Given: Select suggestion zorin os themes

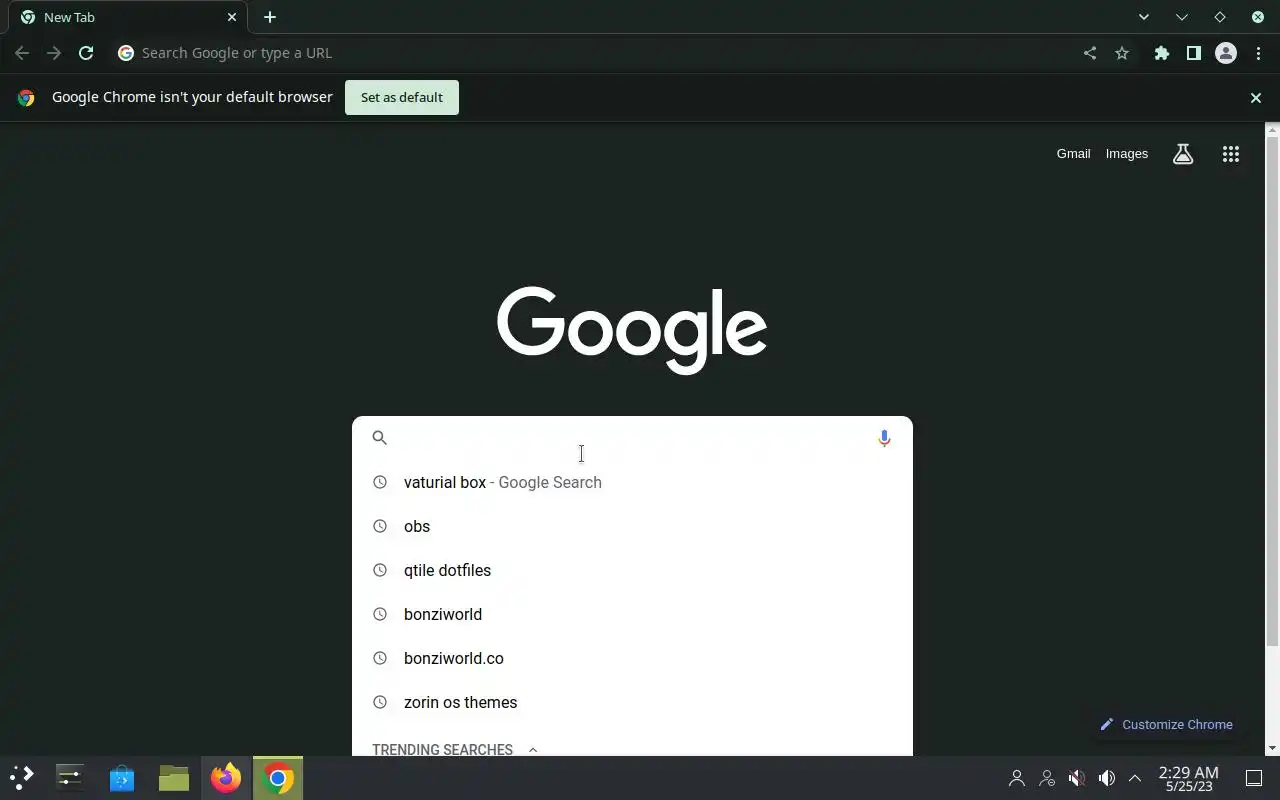Looking at the screenshot, I should (632, 702).
